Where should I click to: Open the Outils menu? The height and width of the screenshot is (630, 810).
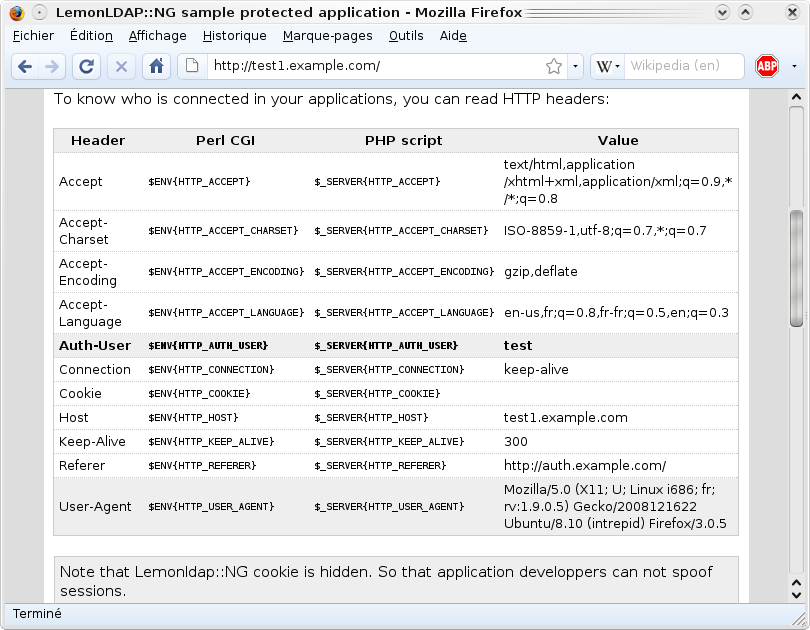pyautogui.click(x=406, y=36)
